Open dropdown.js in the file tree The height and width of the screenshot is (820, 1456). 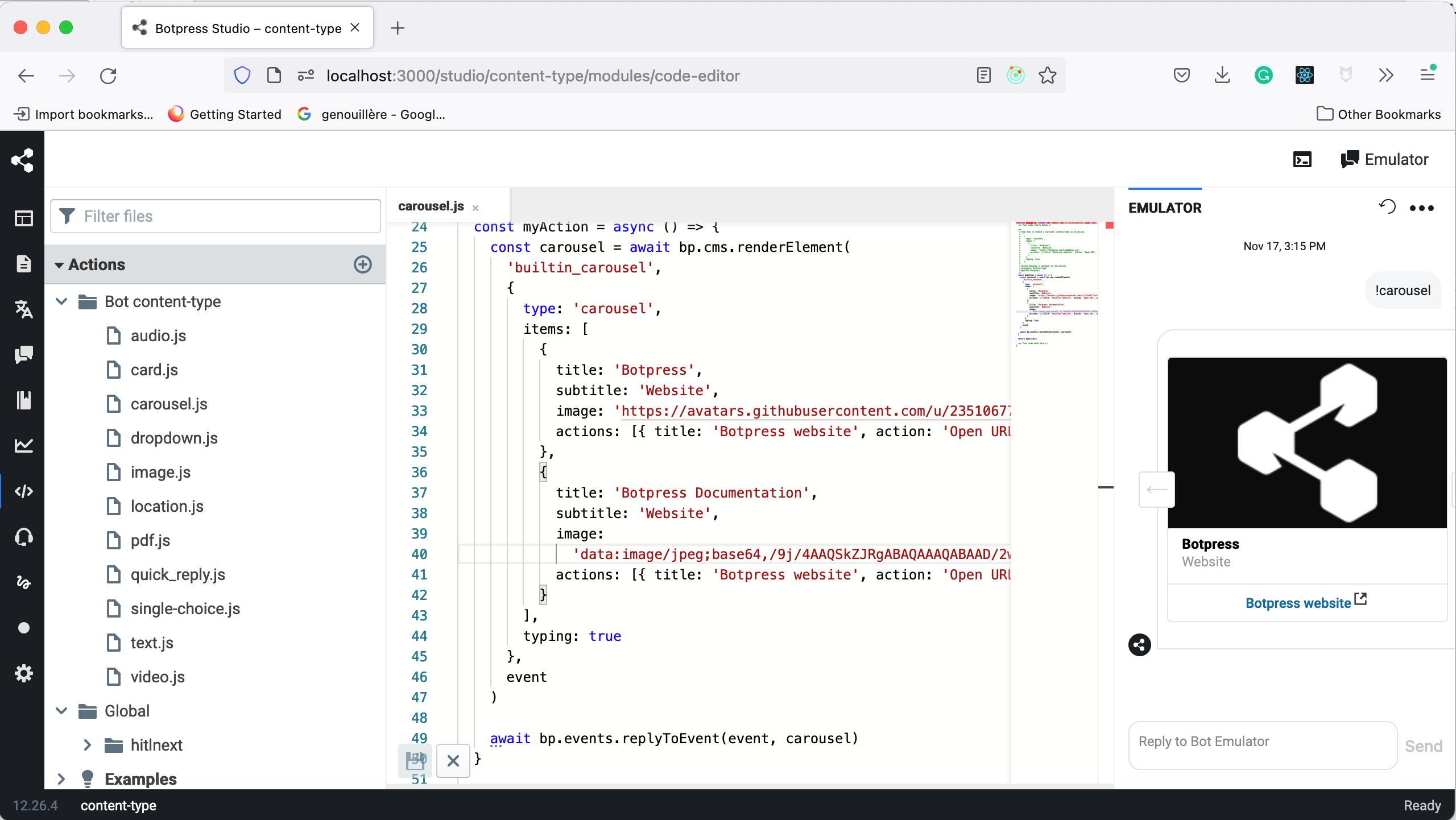click(x=174, y=438)
